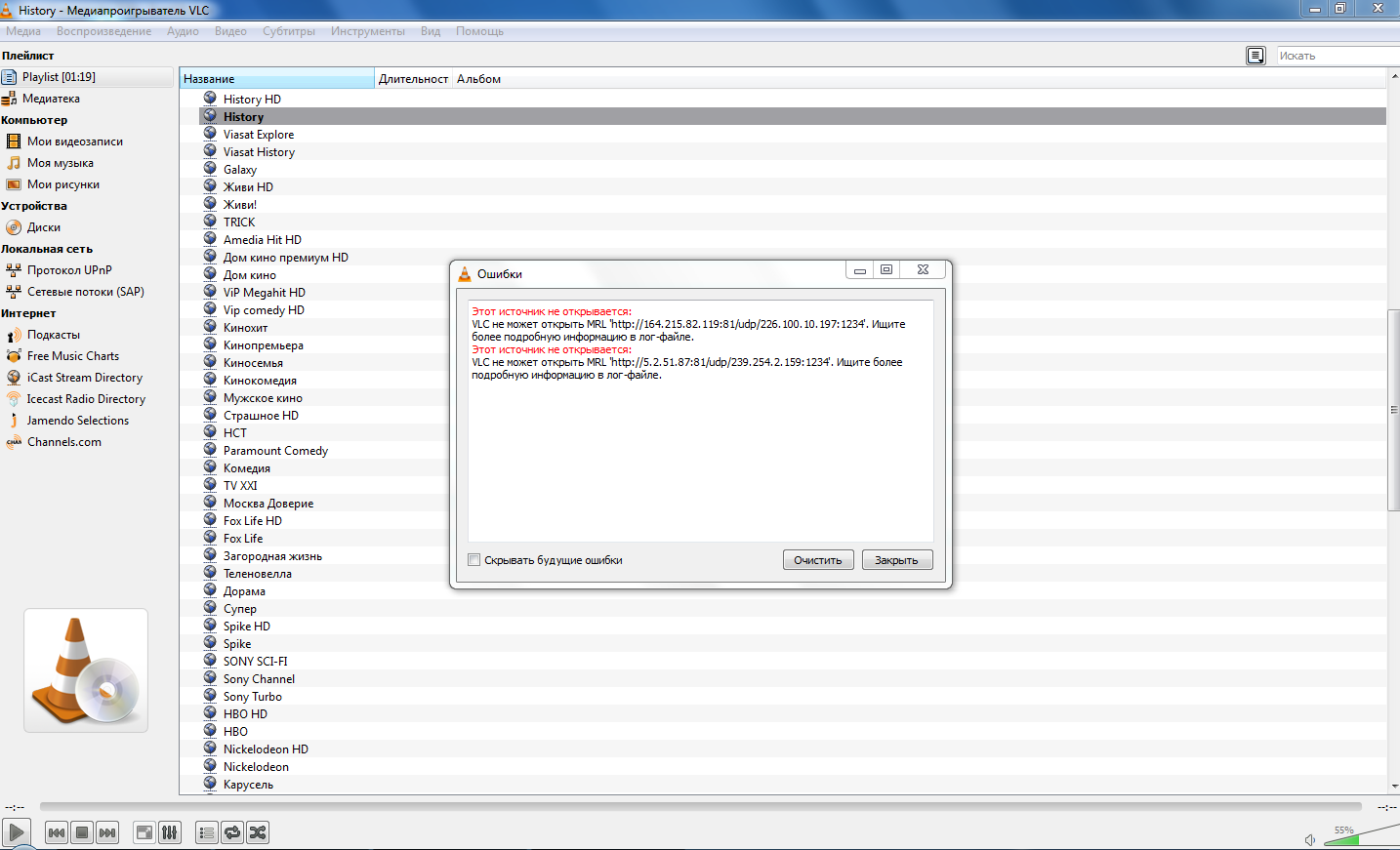Open the 'Медиа' menu

tap(23, 31)
